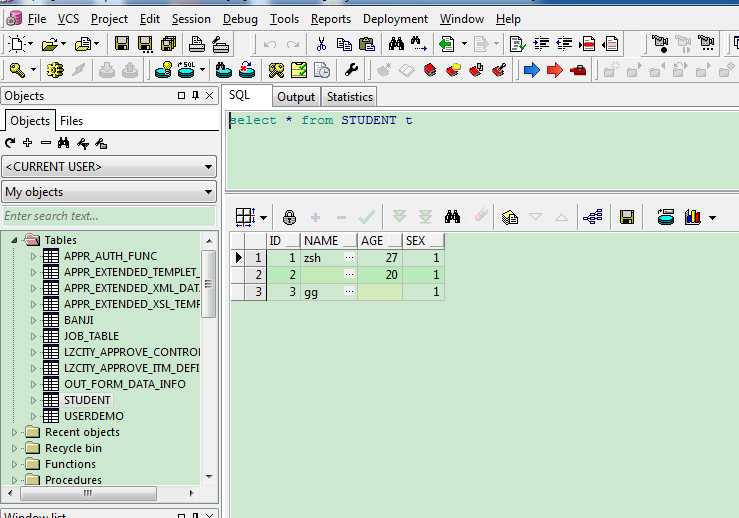
Task: Expand the Functions folder
Action: (x=14, y=464)
